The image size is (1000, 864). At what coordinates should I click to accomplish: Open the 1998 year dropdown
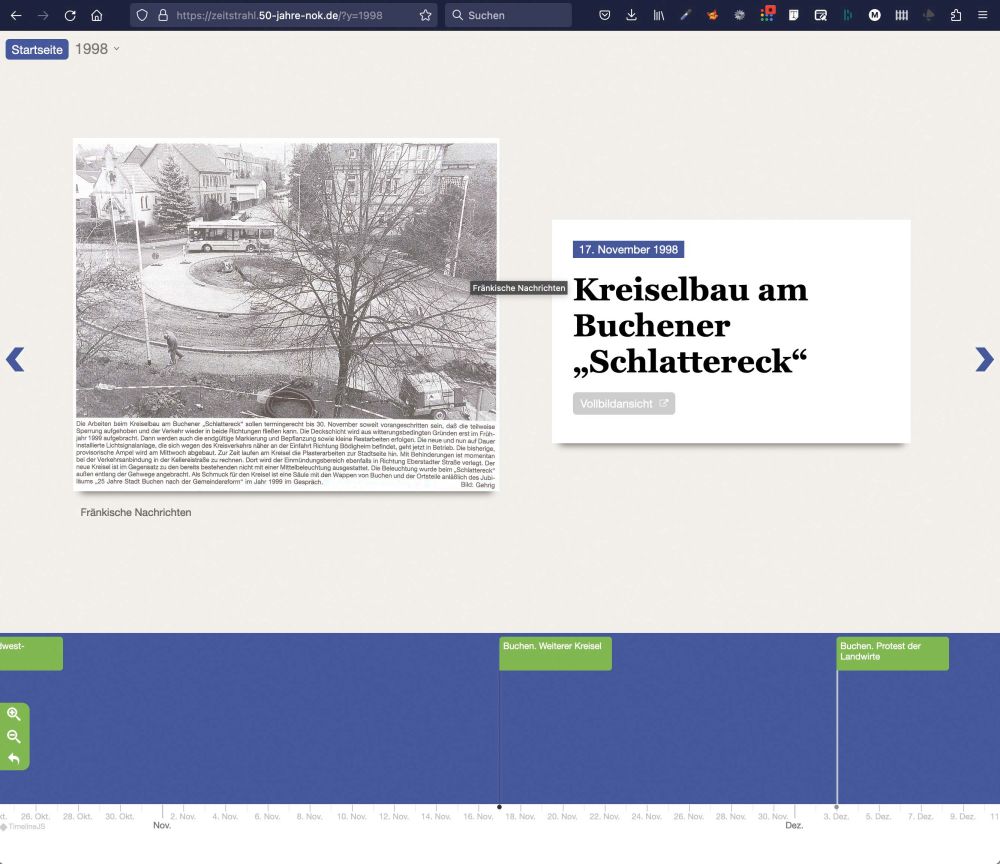(97, 48)
